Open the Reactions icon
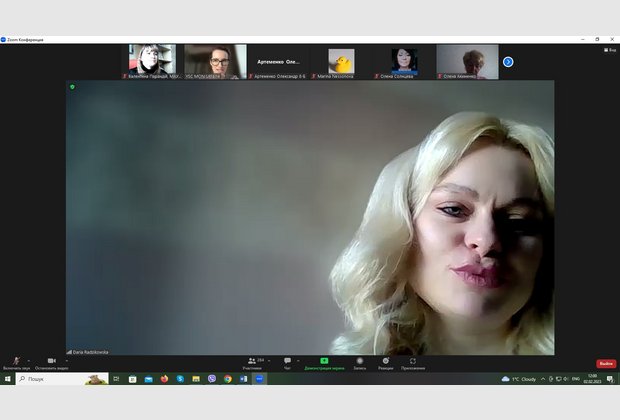620x420 pixels. point(385,361)
